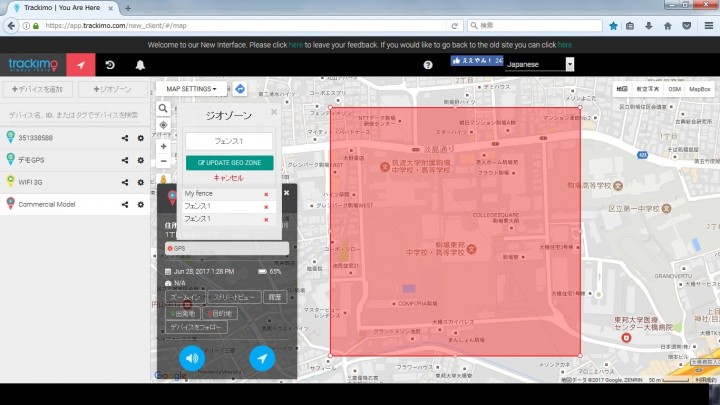
Task: Switch map layer to OSM
Action: click(675, 89)
